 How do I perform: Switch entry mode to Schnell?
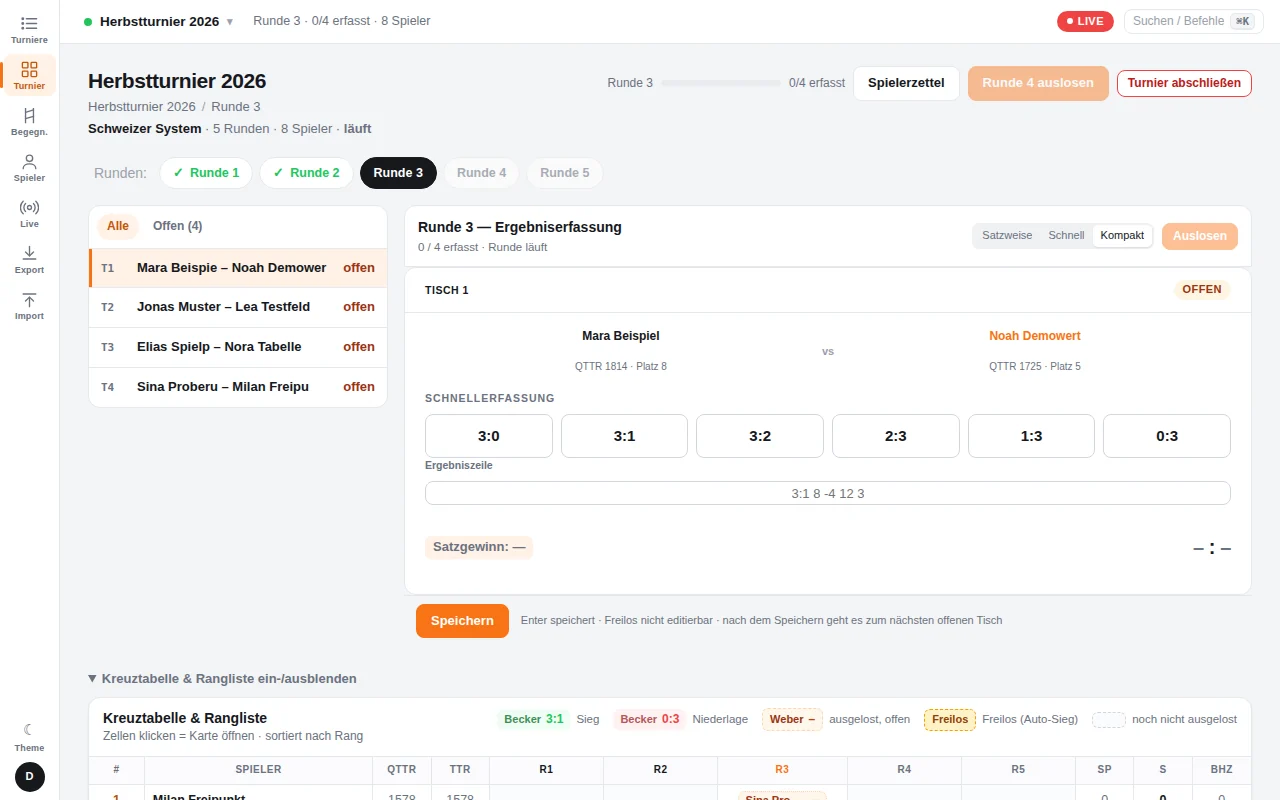[1066, 236]
